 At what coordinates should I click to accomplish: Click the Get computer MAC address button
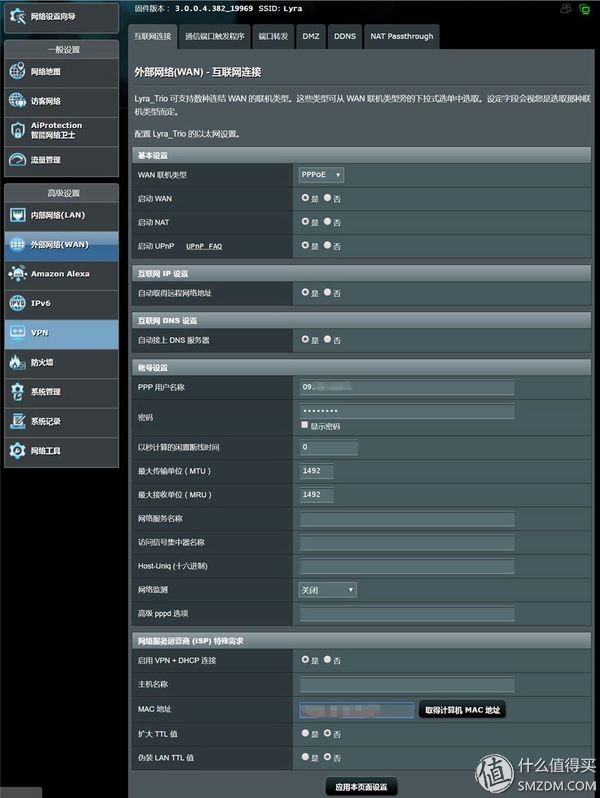462,710
